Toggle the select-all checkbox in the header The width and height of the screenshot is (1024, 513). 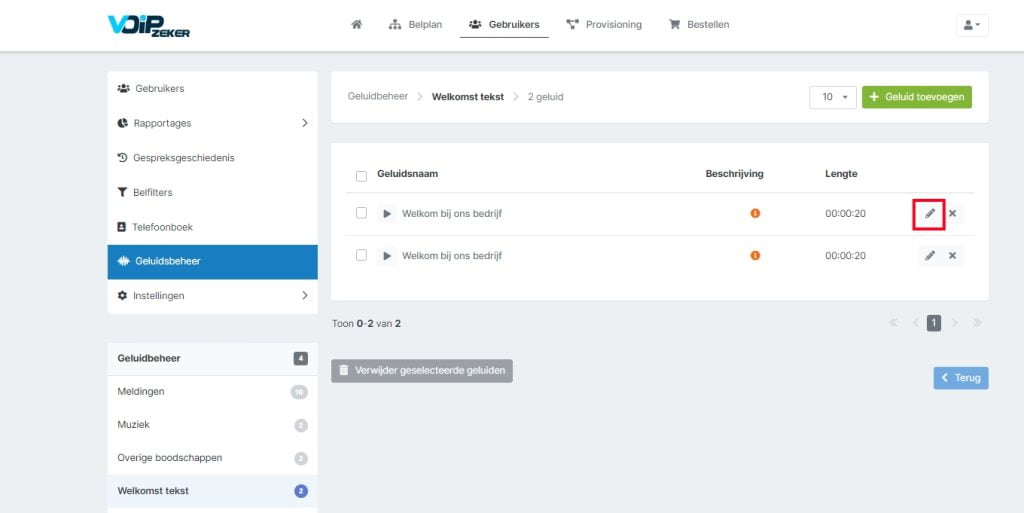click(361, 176)
